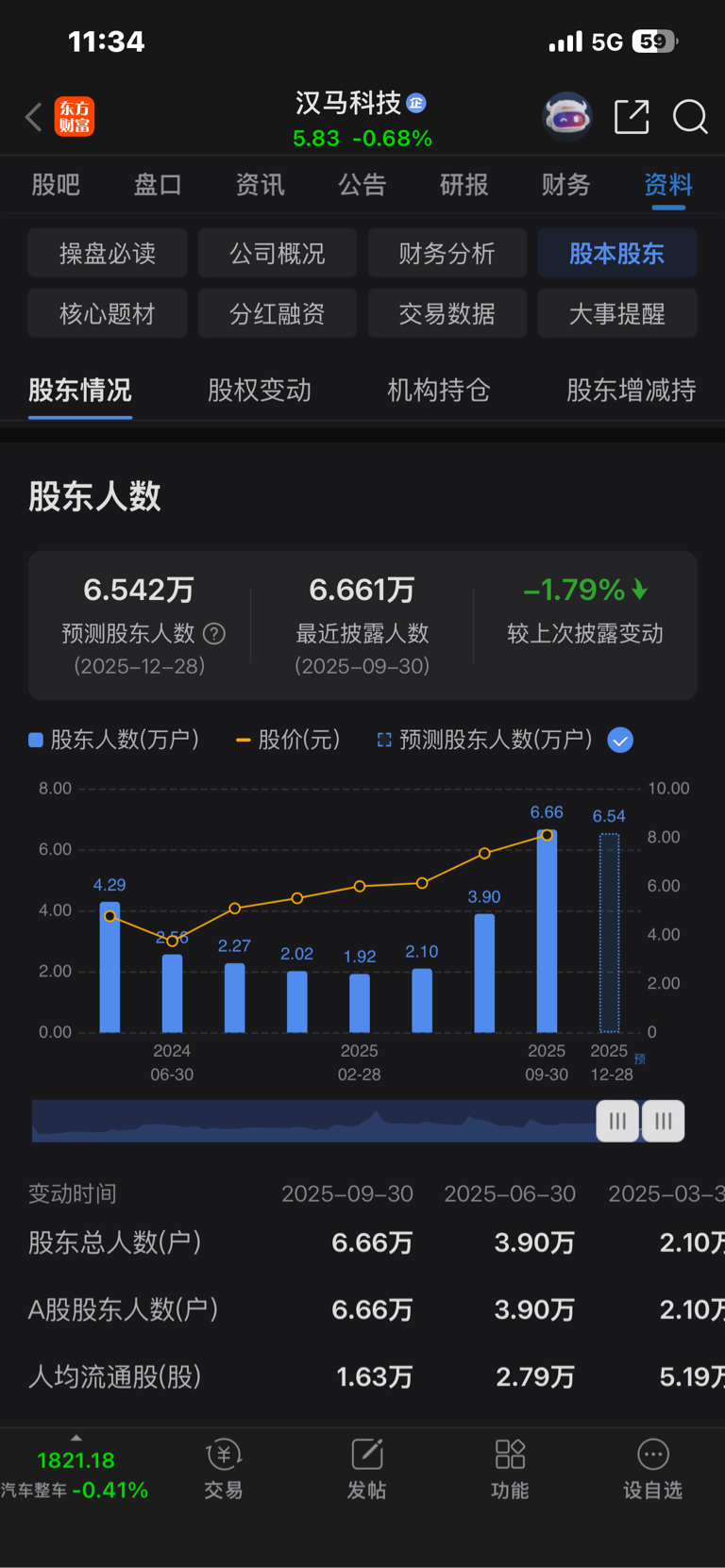Tap the back arrow icon
The height and width of the screenshot is (1568, 725).
[x=34, y=117]
